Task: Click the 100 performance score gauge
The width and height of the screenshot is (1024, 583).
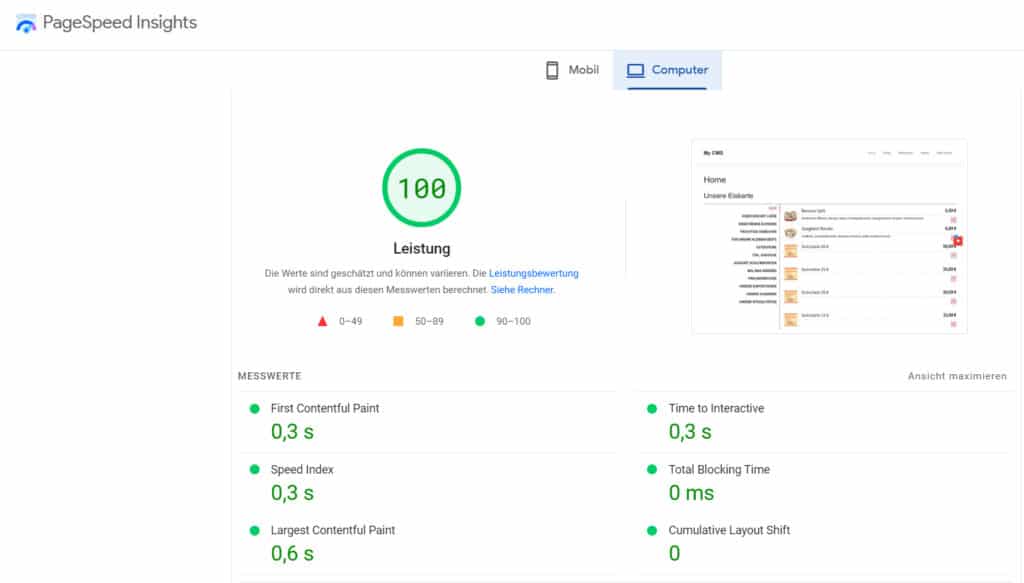Action: [421, 188]
